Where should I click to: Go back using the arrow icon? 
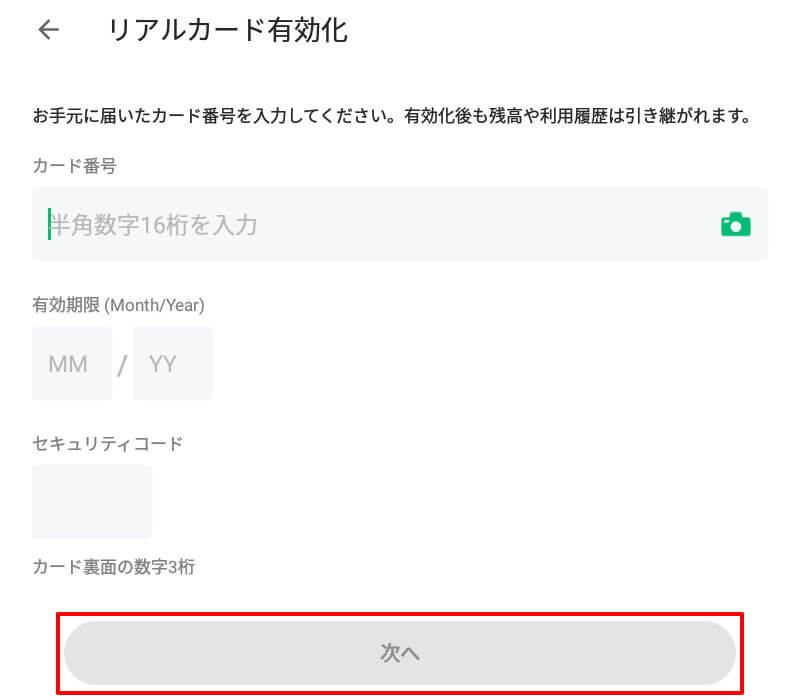coord(49,30)
